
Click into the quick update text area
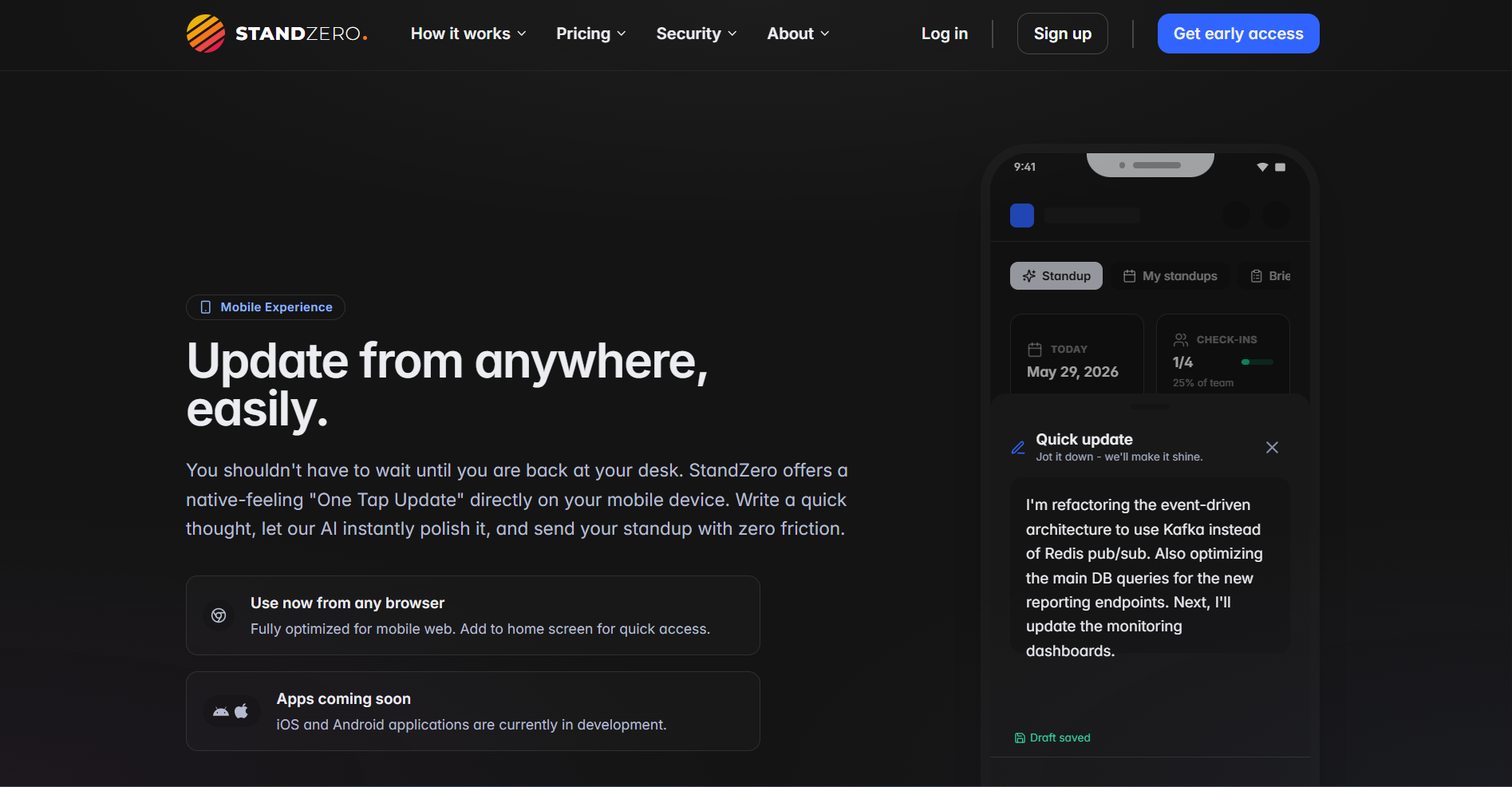tap(1150, 566)
